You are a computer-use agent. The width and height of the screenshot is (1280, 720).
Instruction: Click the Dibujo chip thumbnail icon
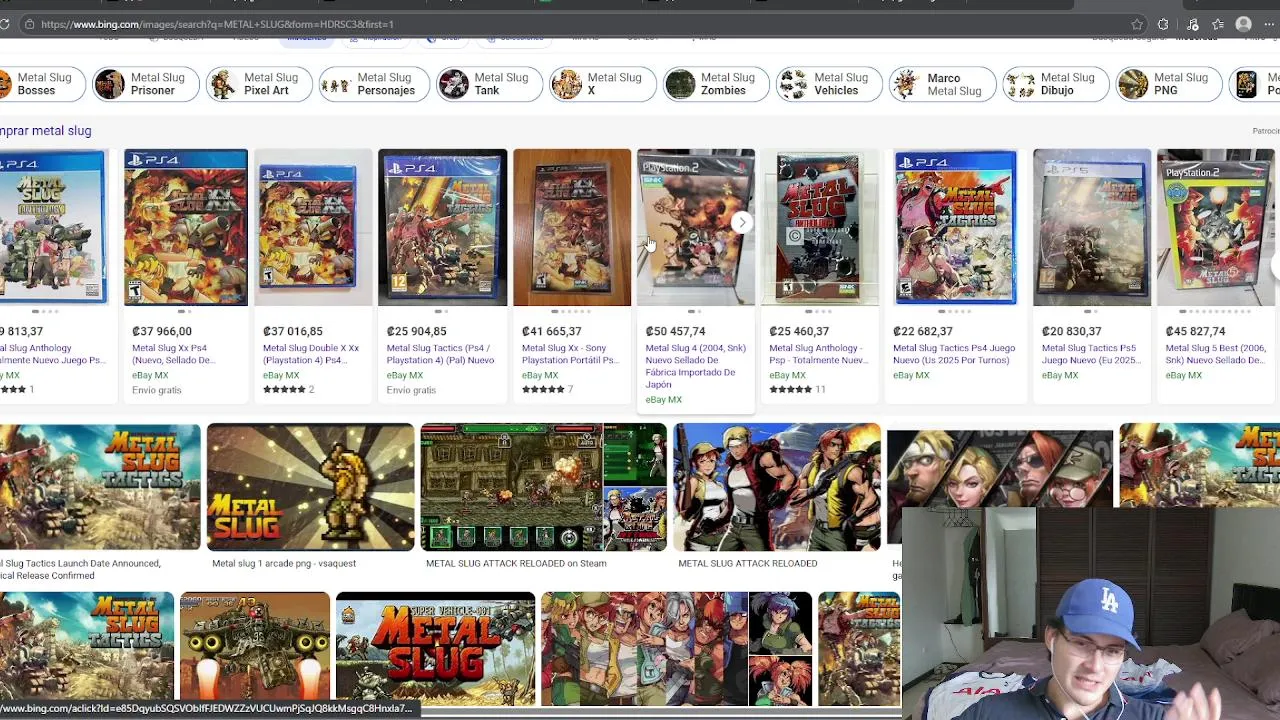point(1020,84)
